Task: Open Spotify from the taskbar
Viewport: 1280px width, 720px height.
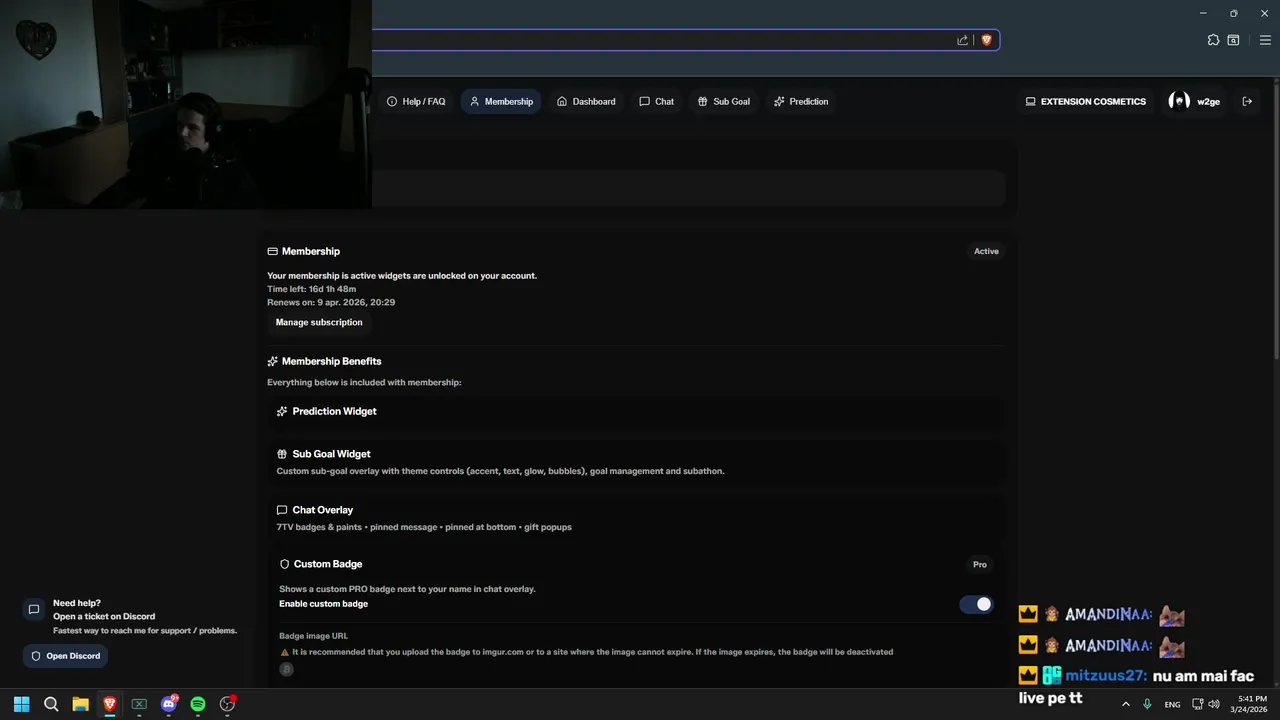Action: [x=198, y=704]
